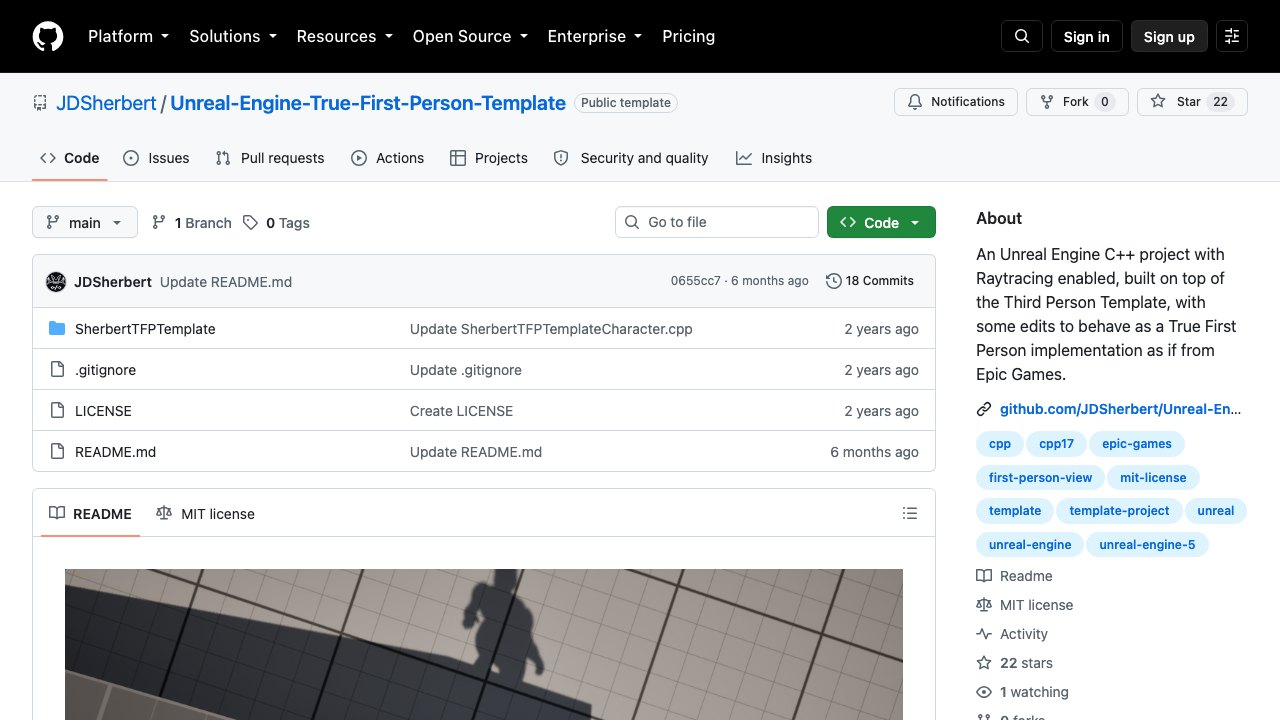Viewport: 1280px width, 720px height.
Task: Open the Pricing page
Action: coord(688,36)
